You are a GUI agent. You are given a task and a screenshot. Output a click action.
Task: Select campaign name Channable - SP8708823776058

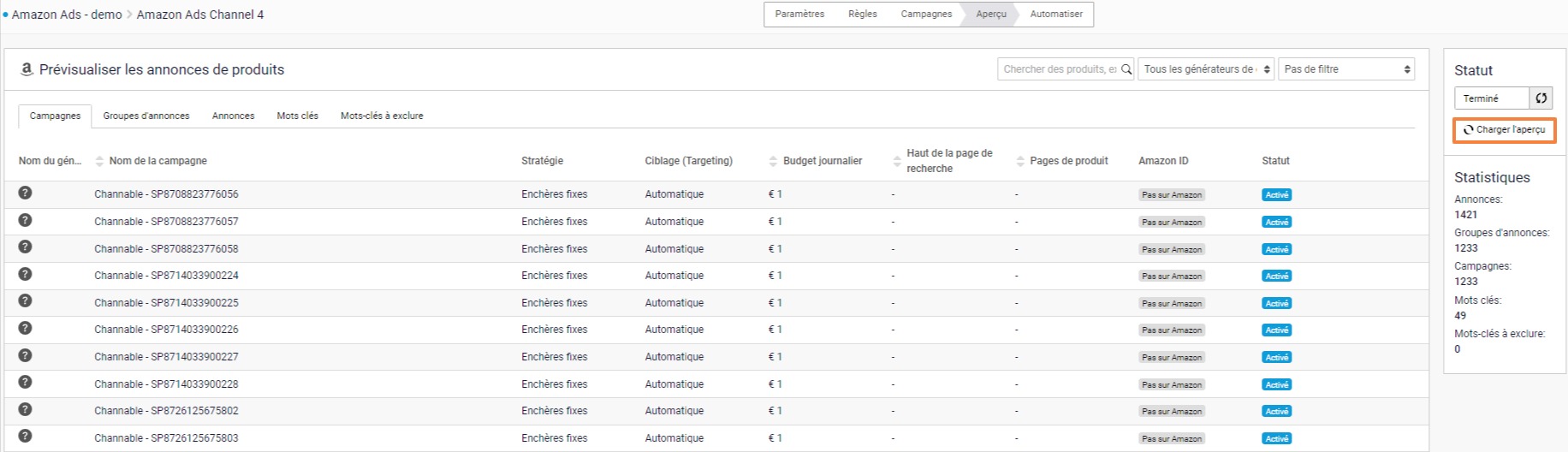point(166,249)
